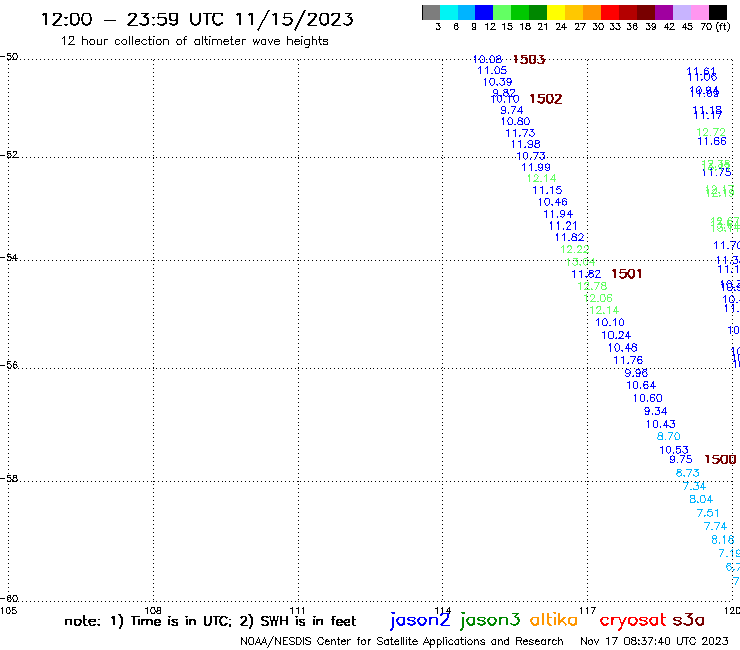Click the 11.15 wave height reading
Screen dimensions: 740x650
(547, 190)
